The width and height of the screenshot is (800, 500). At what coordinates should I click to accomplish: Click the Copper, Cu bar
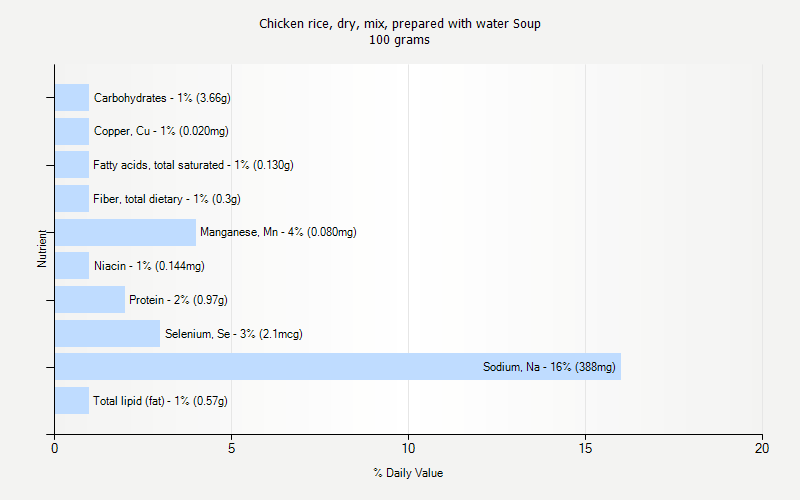pyautogui.click(x=72, y=131)
